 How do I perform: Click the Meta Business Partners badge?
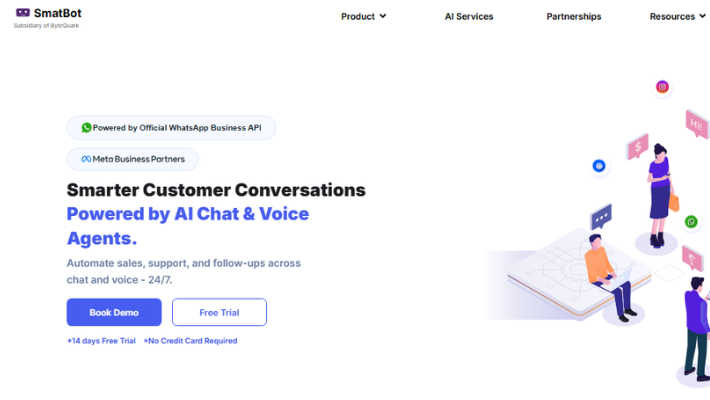[x=133, y=160]
